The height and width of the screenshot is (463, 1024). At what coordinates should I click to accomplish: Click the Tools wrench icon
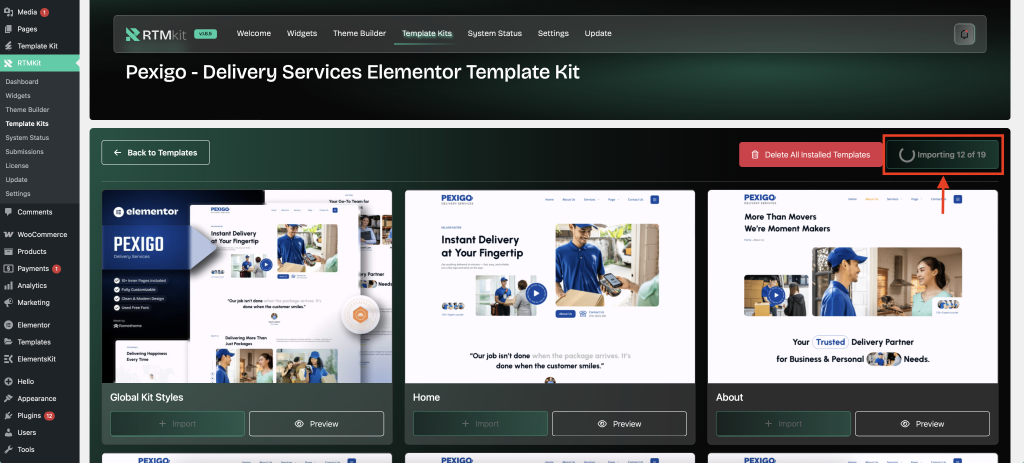pyautogui.click(x=8, y=449)
